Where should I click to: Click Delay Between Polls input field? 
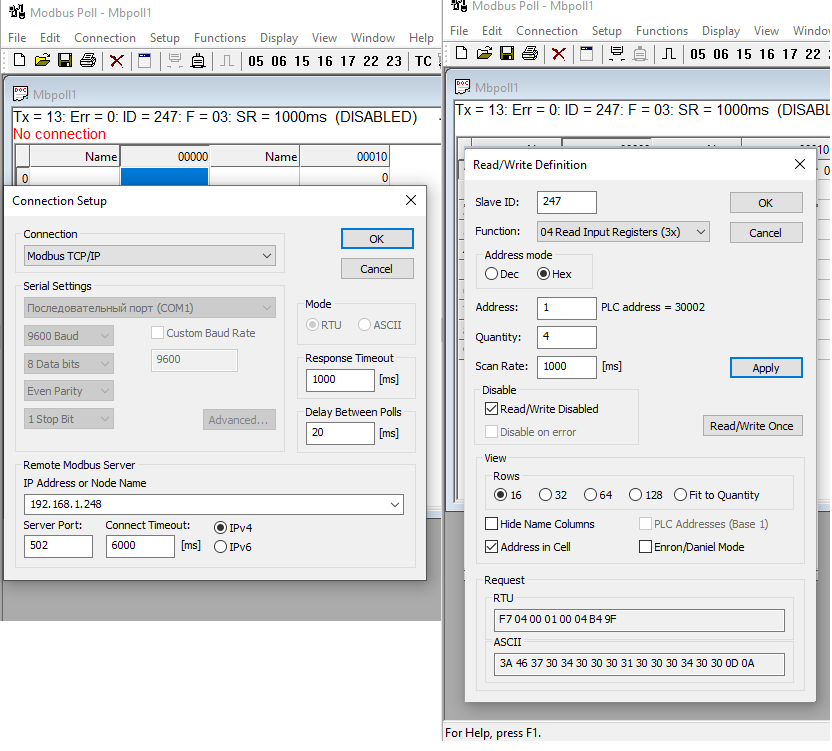point(340,433)
